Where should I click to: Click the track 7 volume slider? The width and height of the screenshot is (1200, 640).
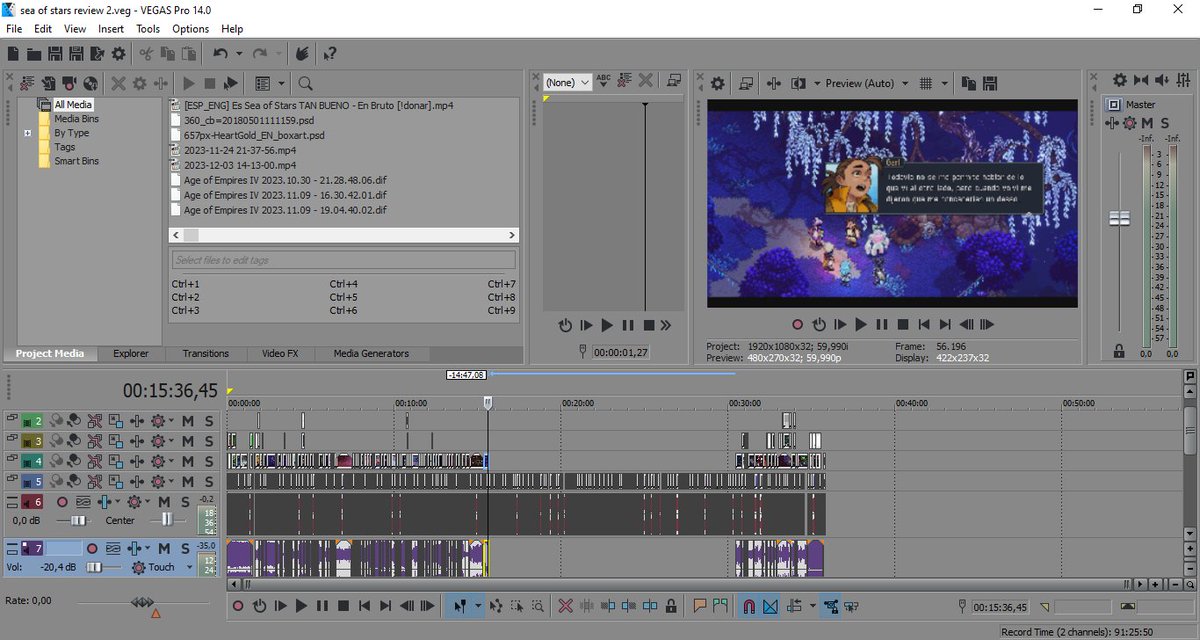point(94,567)
